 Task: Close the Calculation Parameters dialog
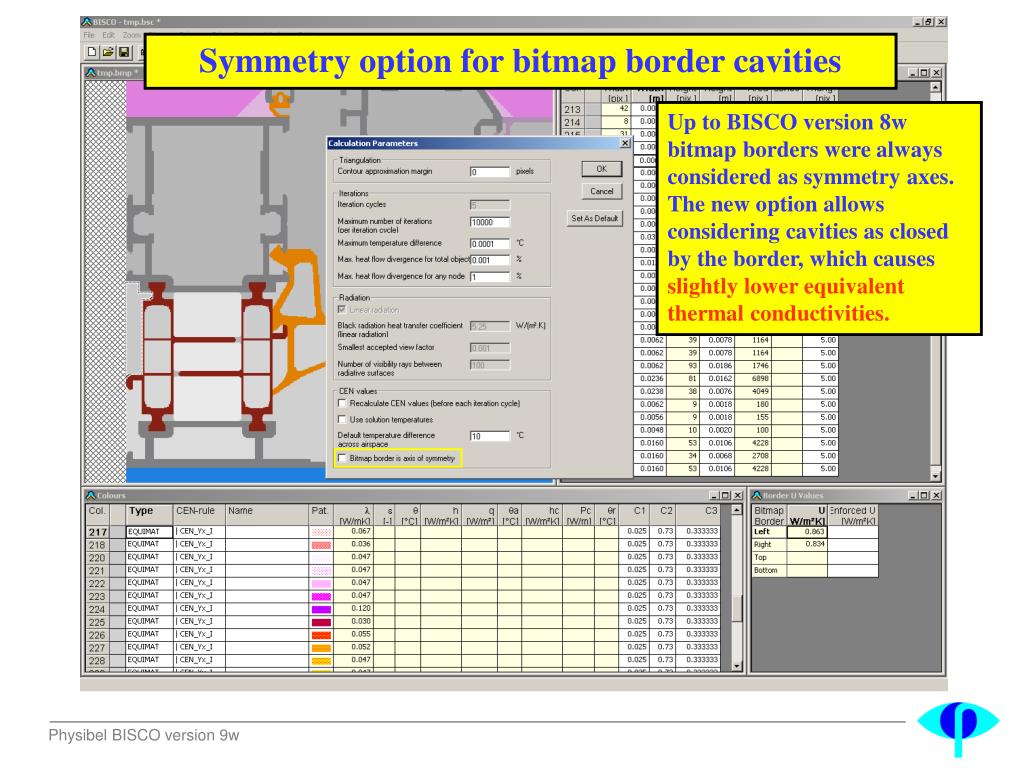point(625,143)
